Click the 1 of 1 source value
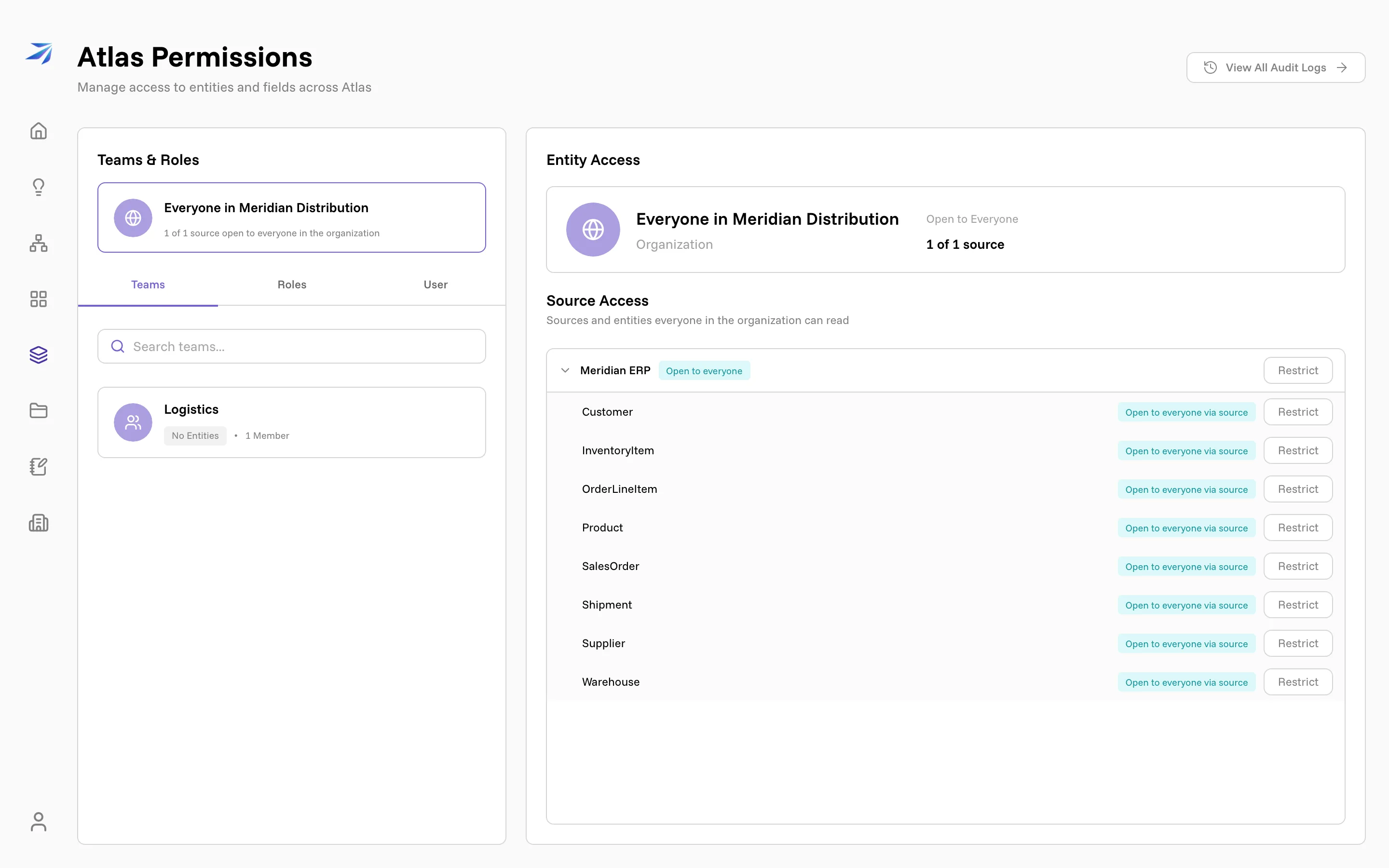The image size is (1389, 868). 965,244
